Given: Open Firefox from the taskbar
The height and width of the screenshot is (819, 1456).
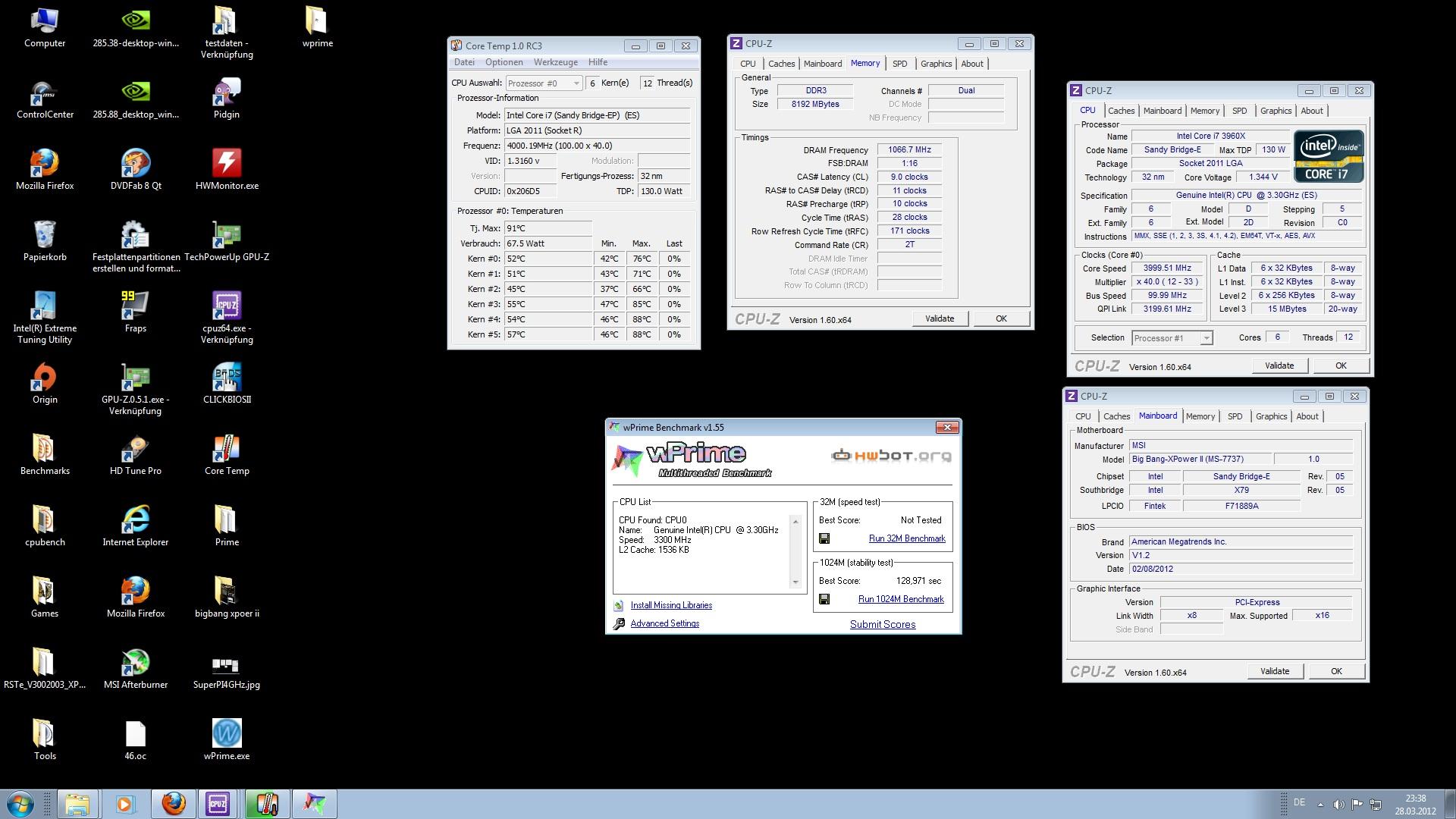Looking at the screenshot, I should coord(173,804).
